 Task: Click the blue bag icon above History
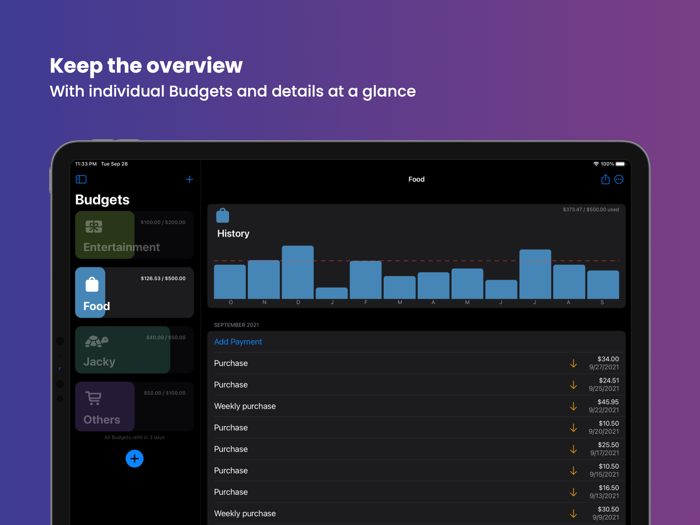[x=222, y=216]
